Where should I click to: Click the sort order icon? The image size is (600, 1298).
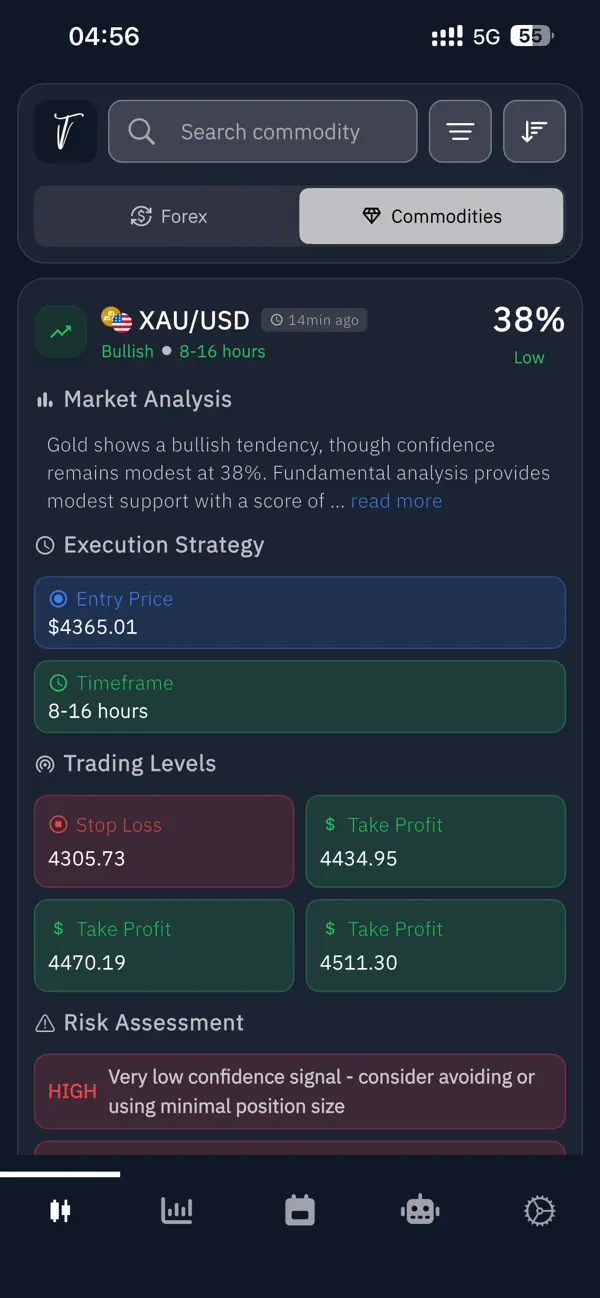pos(534,131)
